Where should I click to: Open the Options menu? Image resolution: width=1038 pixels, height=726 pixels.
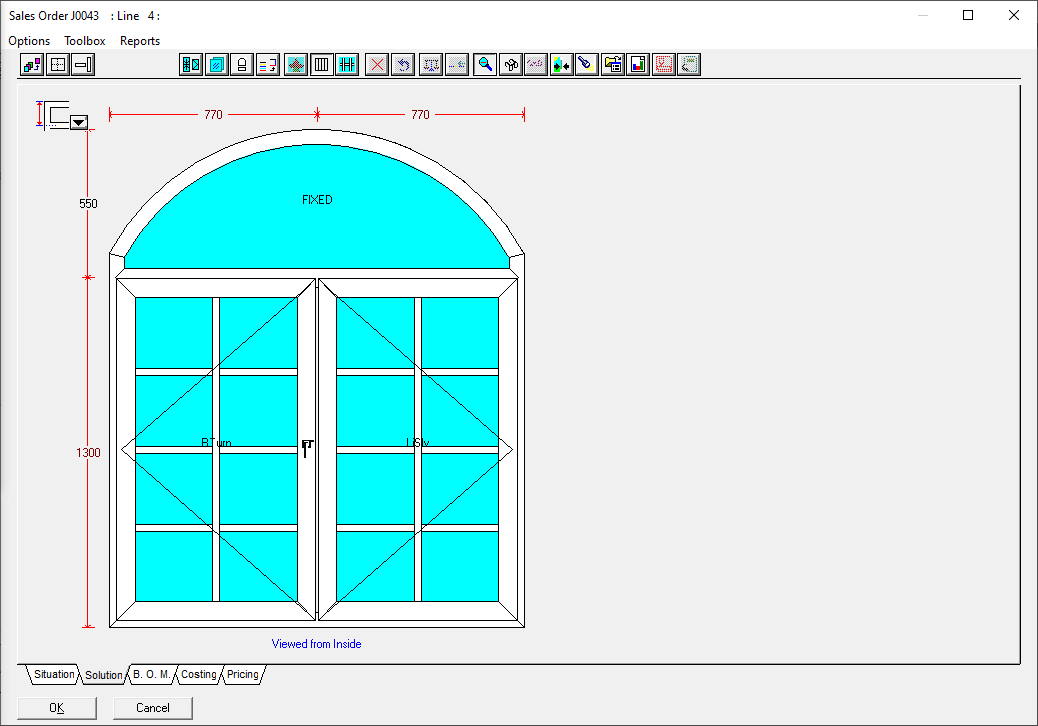[x=29, y=41]
